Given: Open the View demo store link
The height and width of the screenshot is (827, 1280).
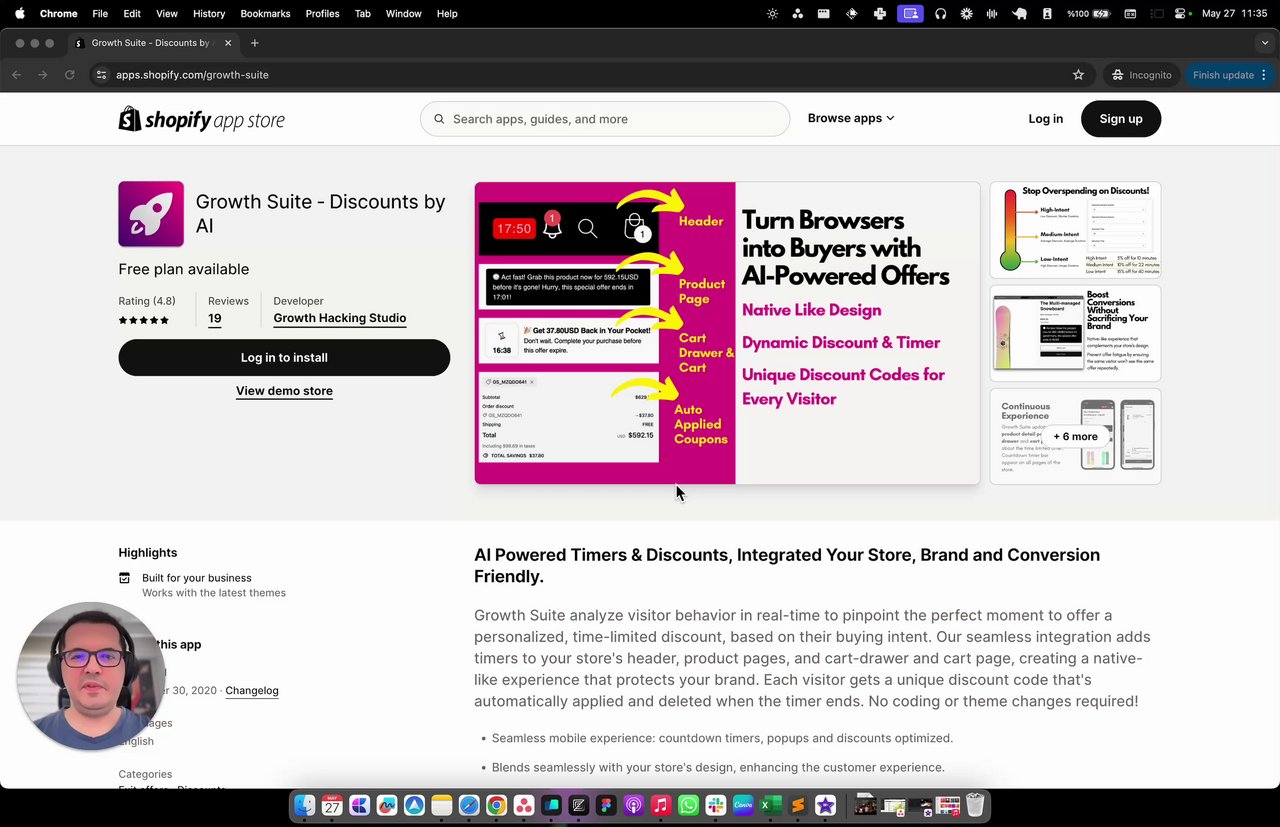Looking at the screenshot, I should click(284, 391).
